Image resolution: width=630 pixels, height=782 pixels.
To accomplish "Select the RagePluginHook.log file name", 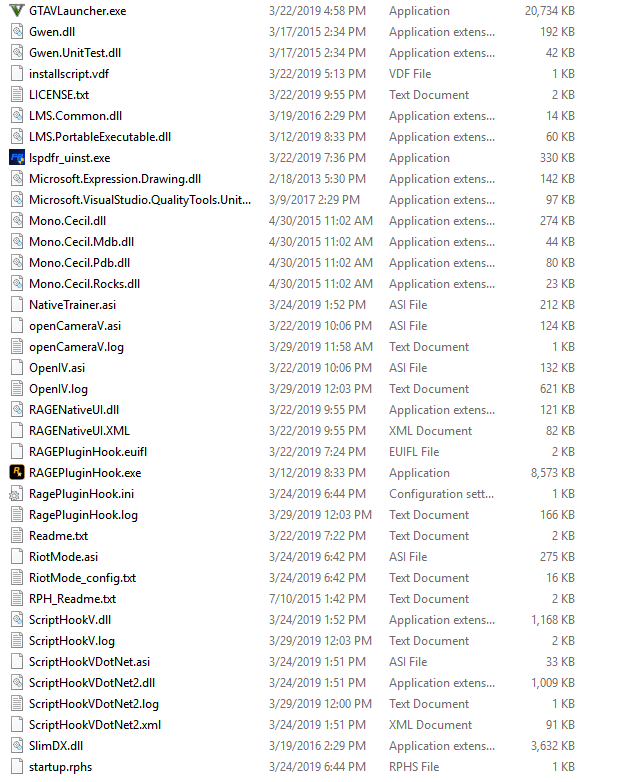I will click(x=83, y=515).
